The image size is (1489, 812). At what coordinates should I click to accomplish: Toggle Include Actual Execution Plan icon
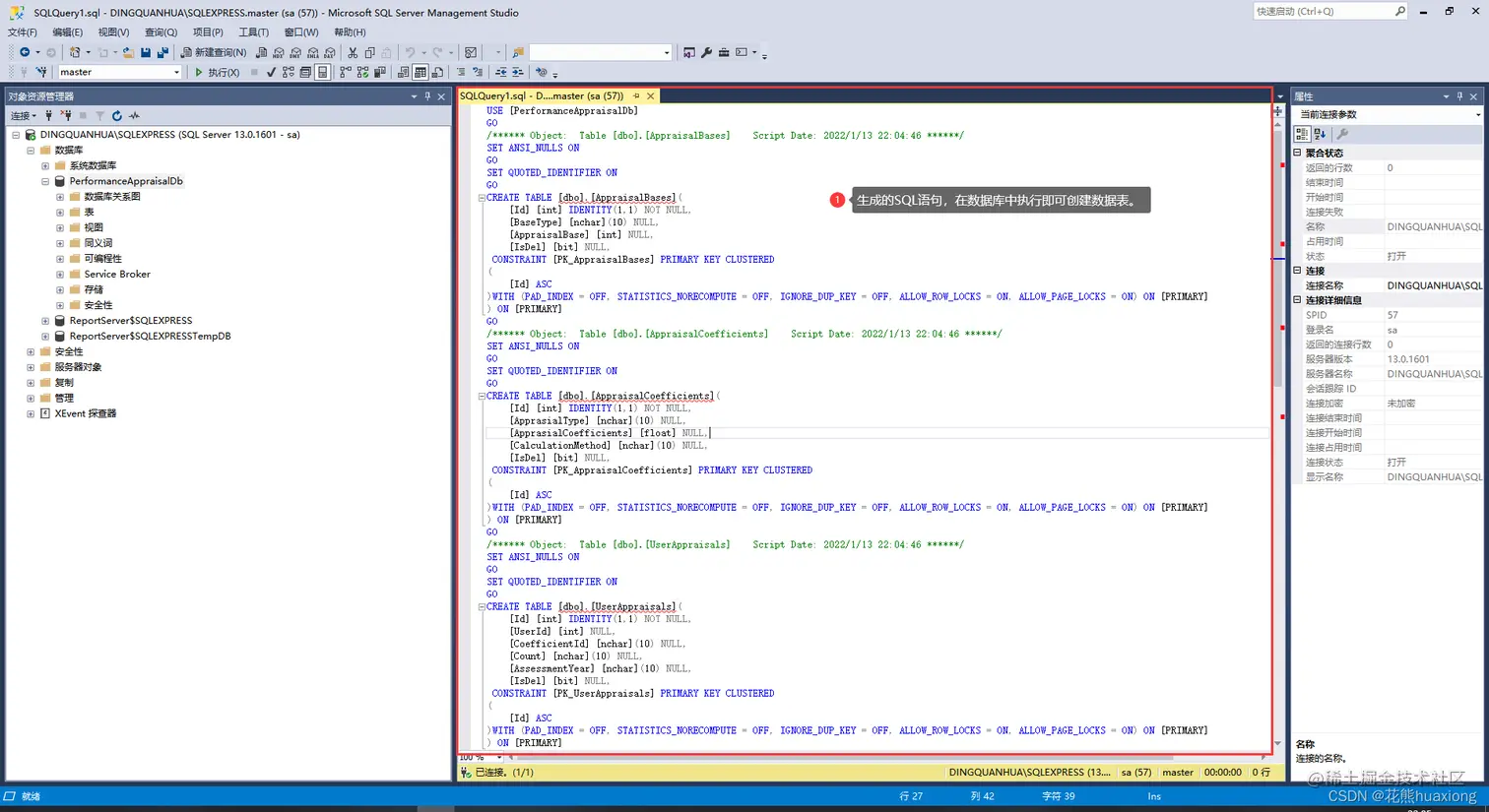coord(346,72)
